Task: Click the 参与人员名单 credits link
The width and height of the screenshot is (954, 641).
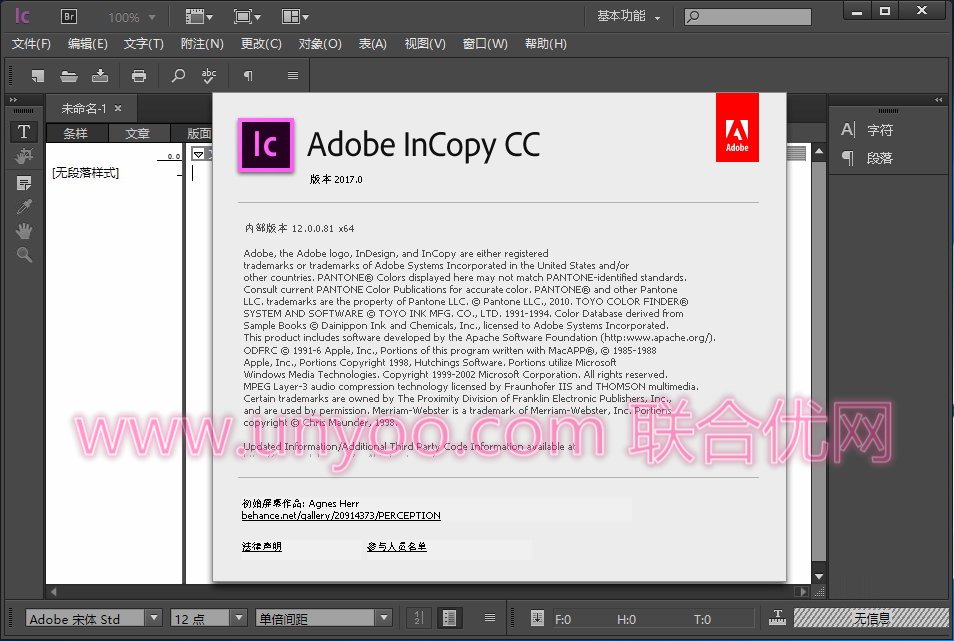Action: coord(397,546)
